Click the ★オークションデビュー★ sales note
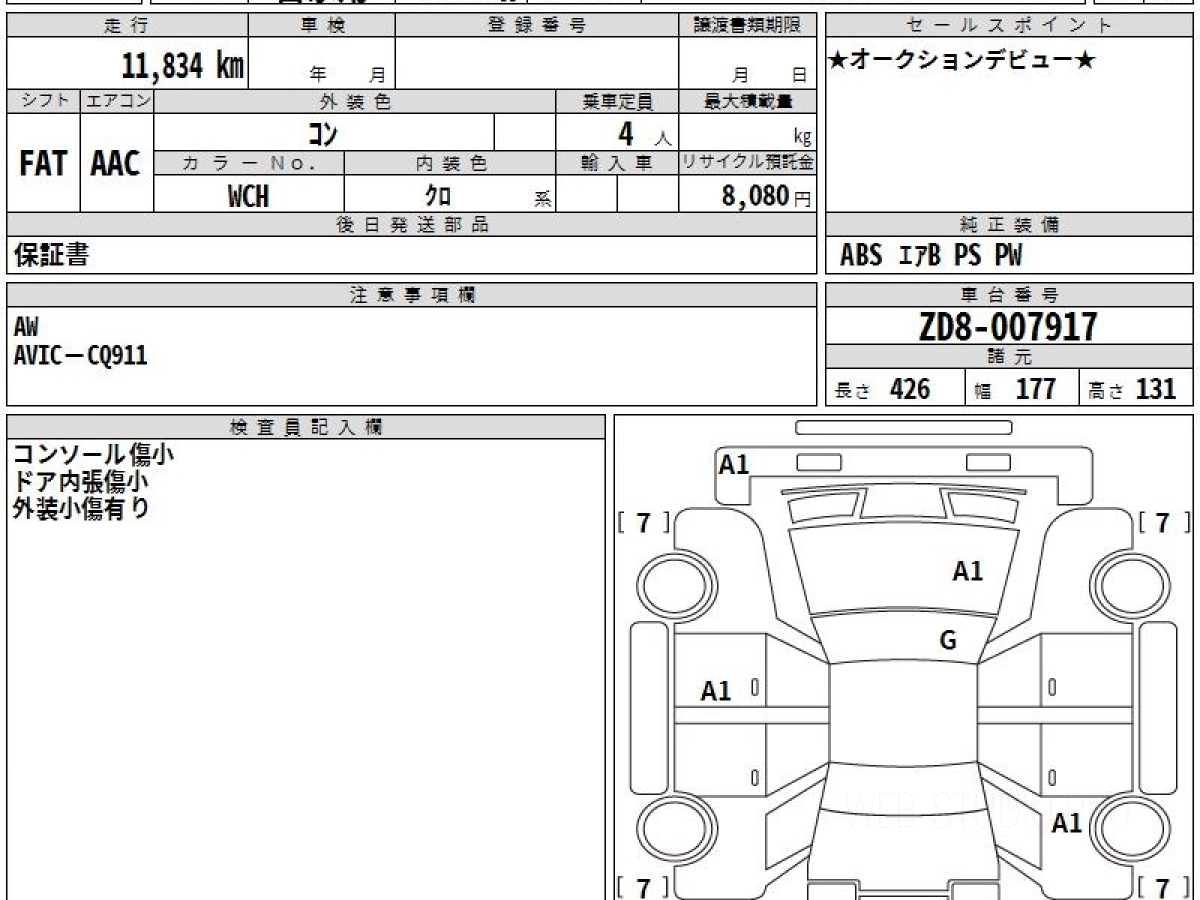 [x=962, y=61]
